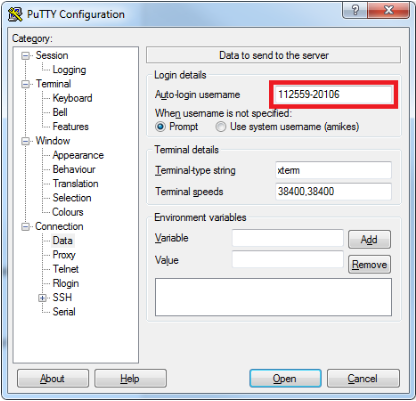Choose Selection in the category tree
This screenshot has height=401, width=416.
72,198
